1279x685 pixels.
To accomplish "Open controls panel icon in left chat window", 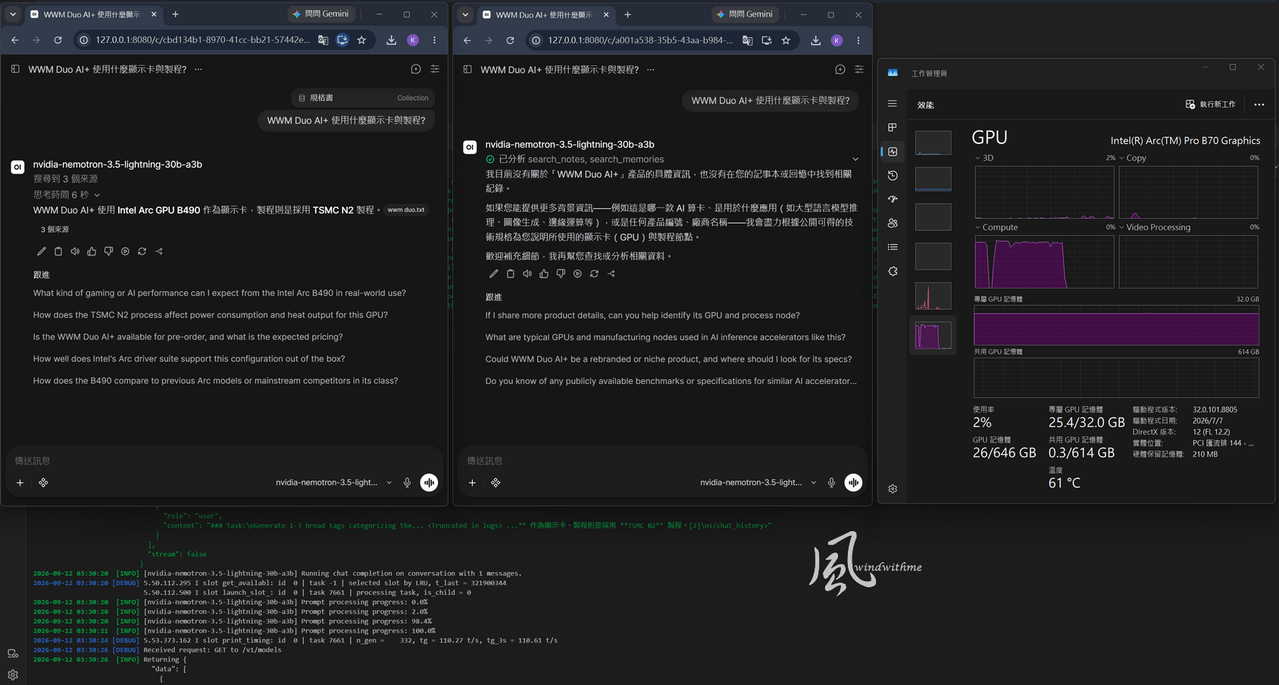I will [435, 69].
